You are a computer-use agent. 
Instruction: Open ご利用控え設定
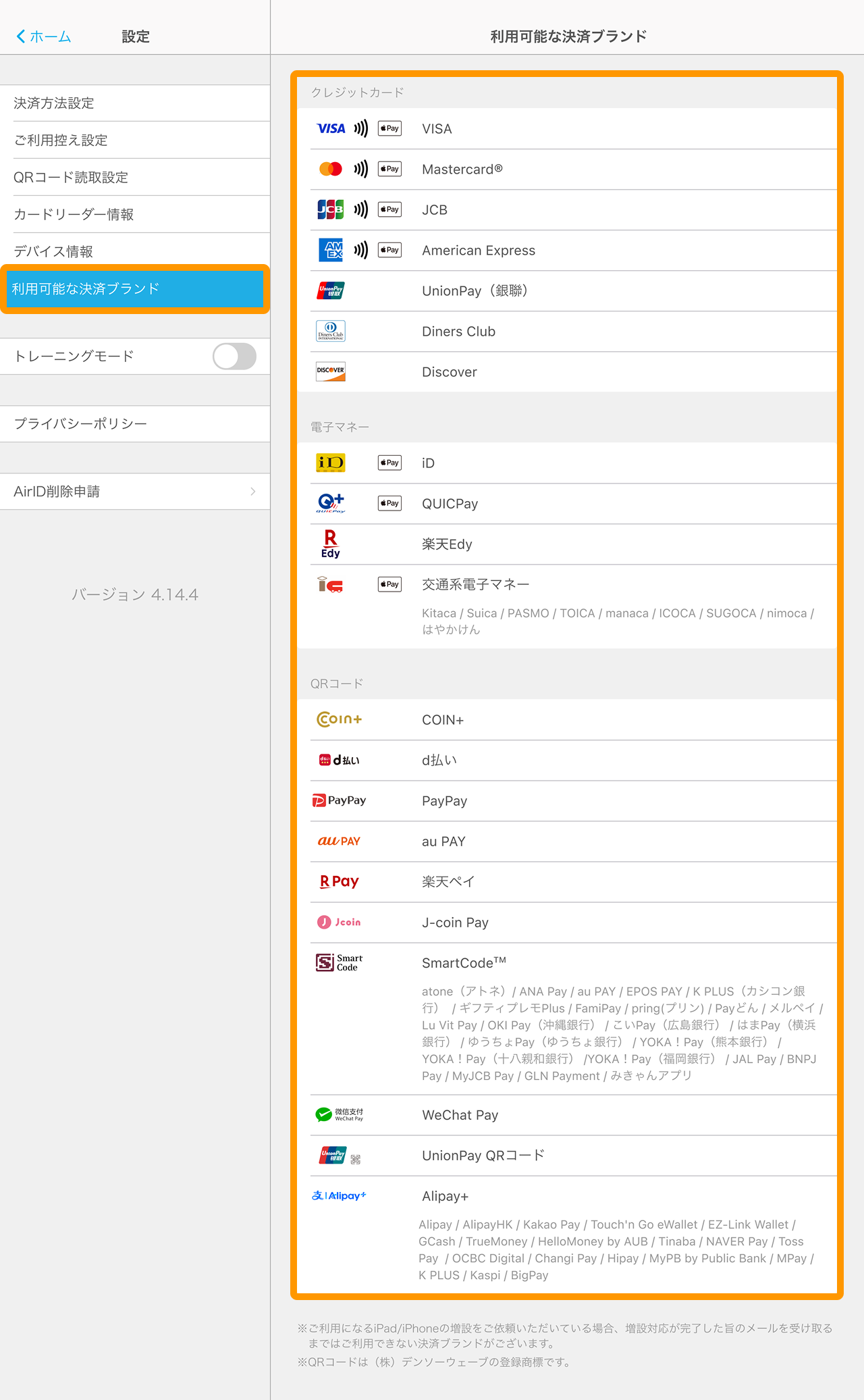[x=135, y=140]
